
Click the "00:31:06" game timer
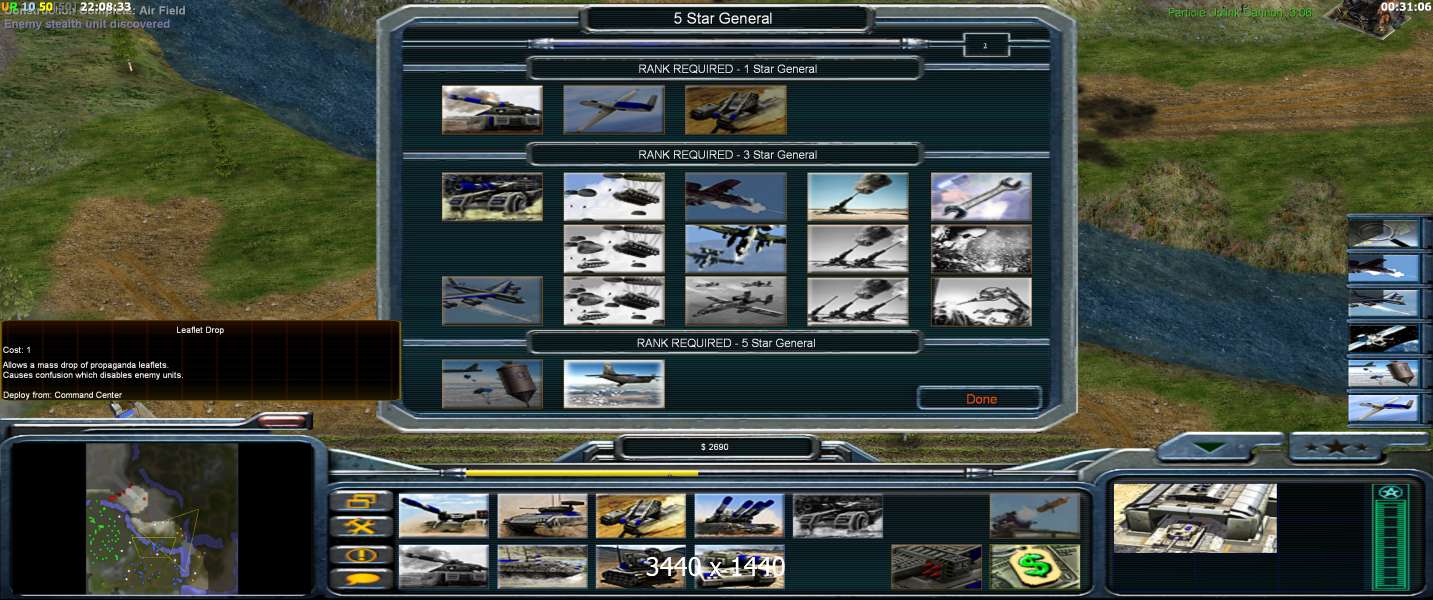[x=1404, y=7]
